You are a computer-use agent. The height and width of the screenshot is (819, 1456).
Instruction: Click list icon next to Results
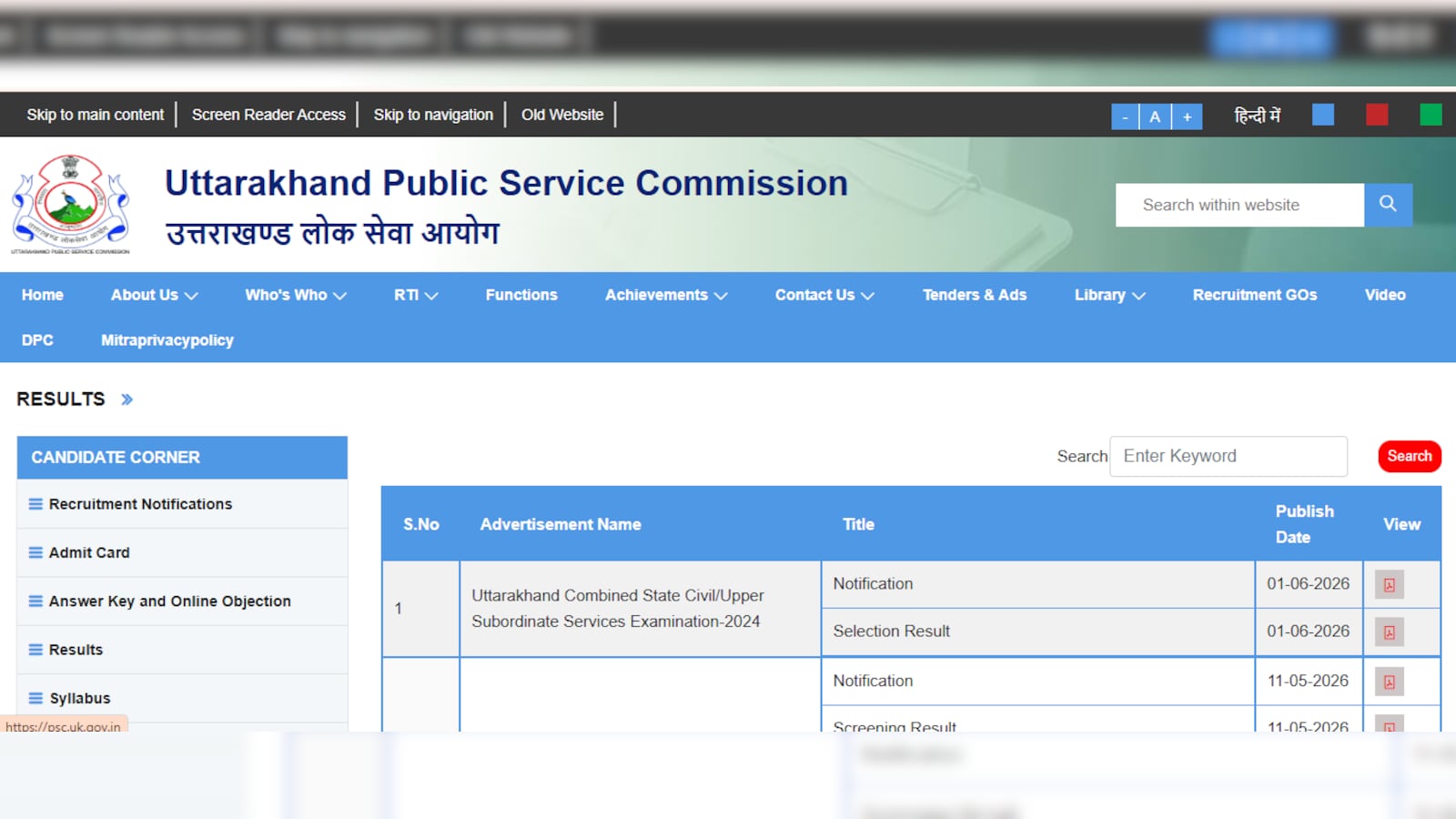[x=35, y=650]
